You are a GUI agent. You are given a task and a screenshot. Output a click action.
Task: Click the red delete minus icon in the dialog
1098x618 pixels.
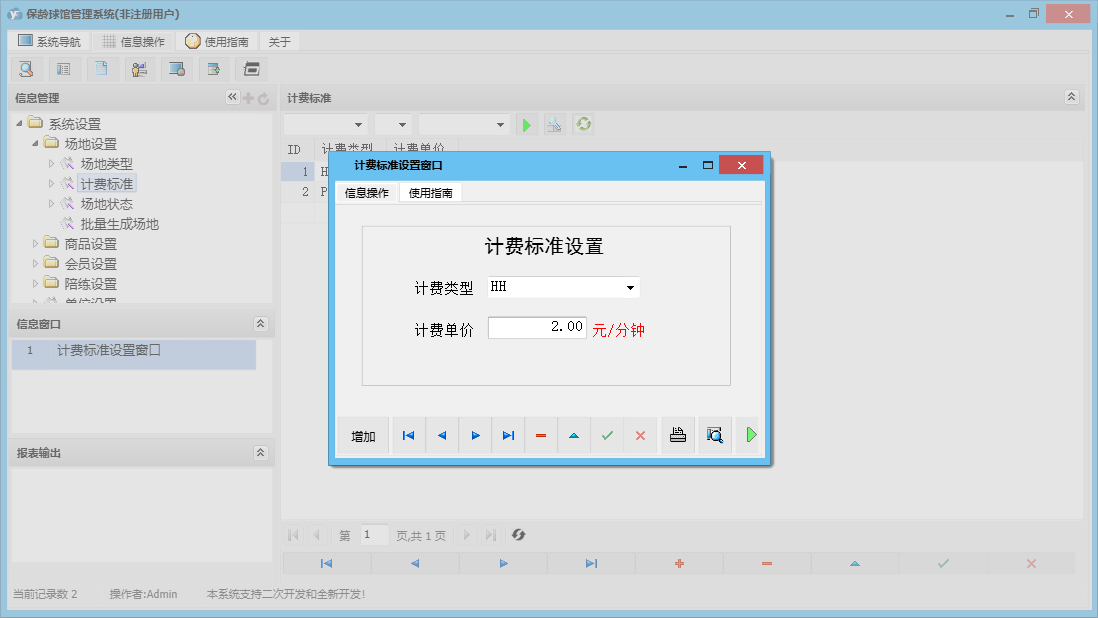(540, 435)
